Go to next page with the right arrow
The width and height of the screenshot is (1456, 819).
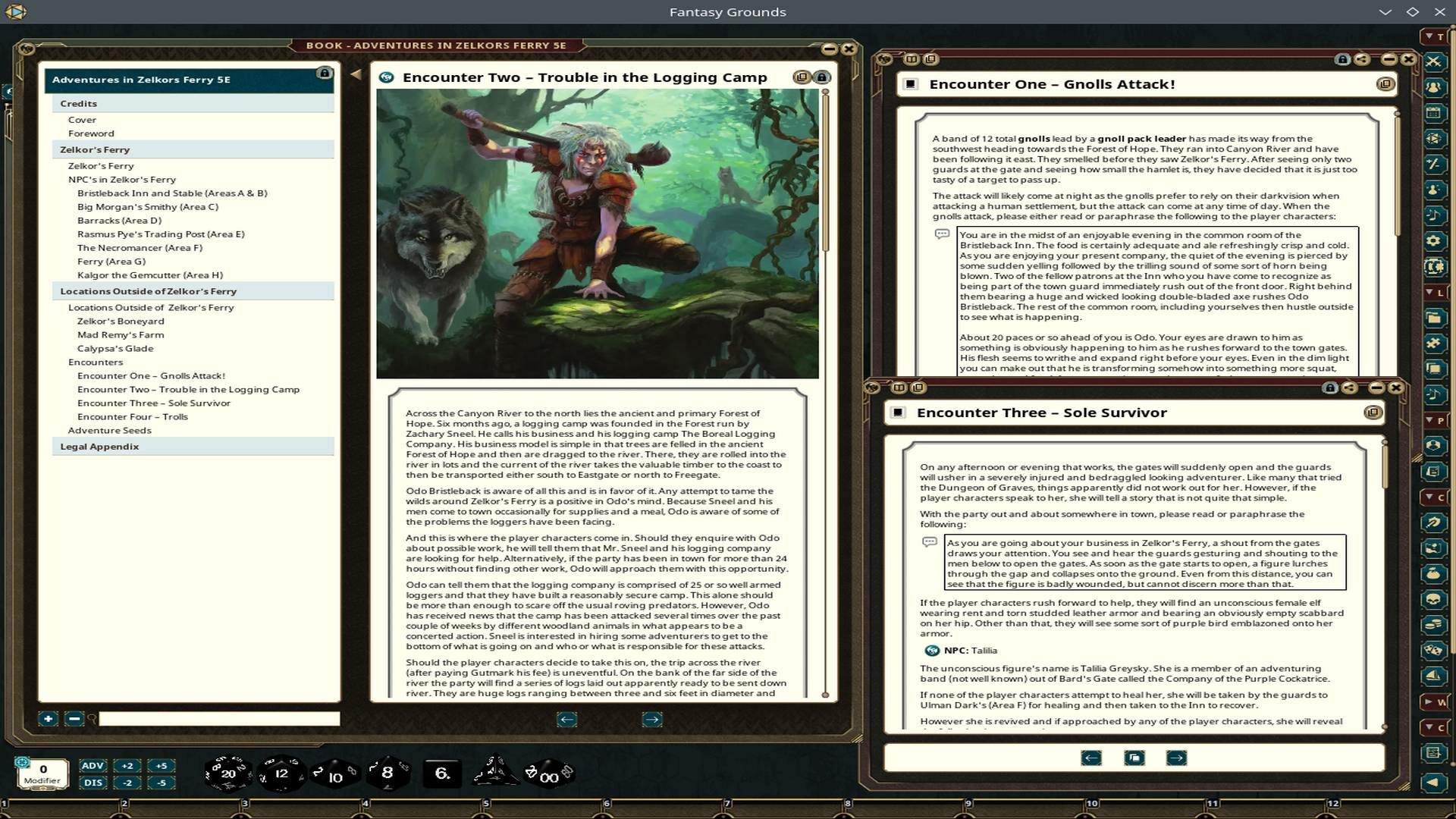point(651,719)
